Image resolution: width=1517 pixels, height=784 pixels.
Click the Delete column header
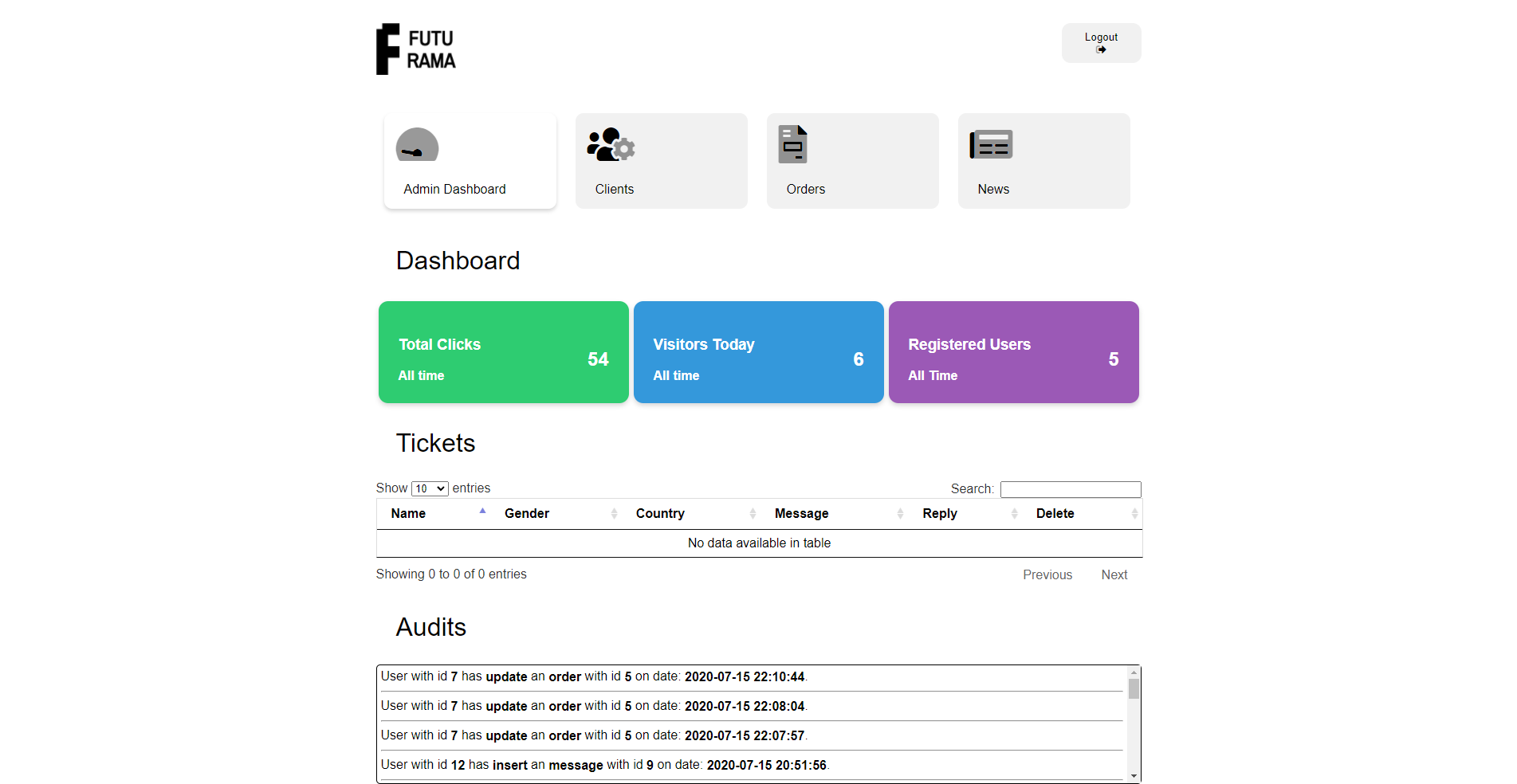1055,513
